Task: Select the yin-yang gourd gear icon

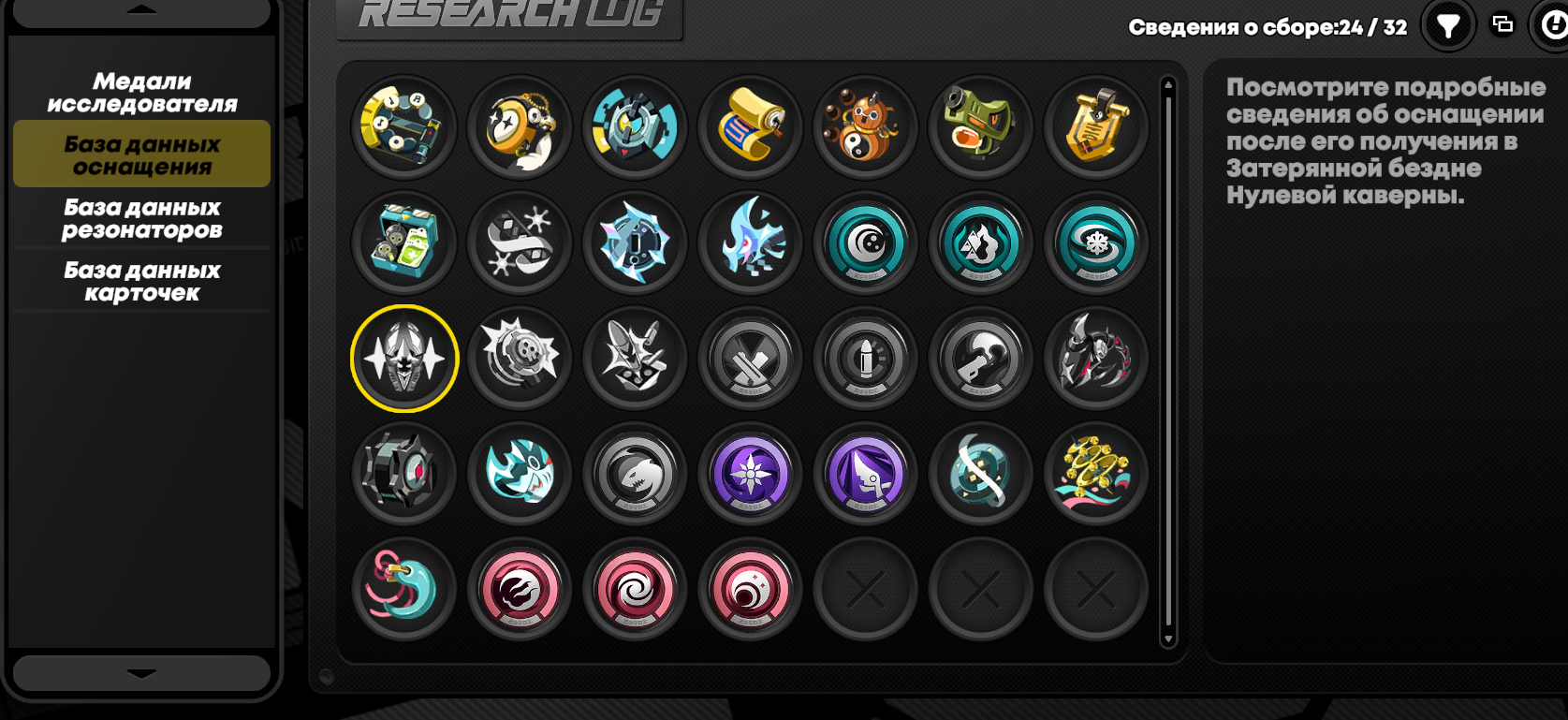Action: [865, 127]
